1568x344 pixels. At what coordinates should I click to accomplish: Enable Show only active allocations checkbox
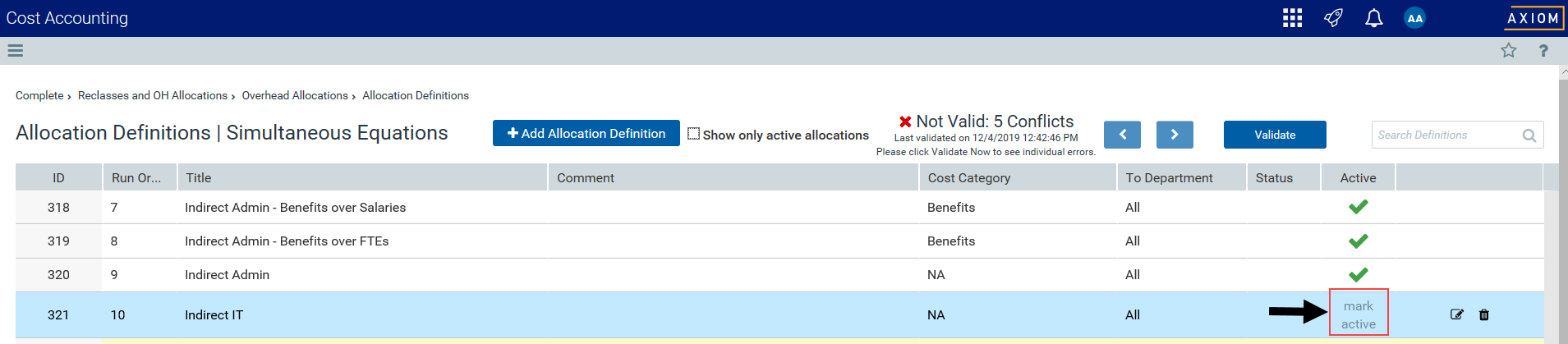(693, 134)
